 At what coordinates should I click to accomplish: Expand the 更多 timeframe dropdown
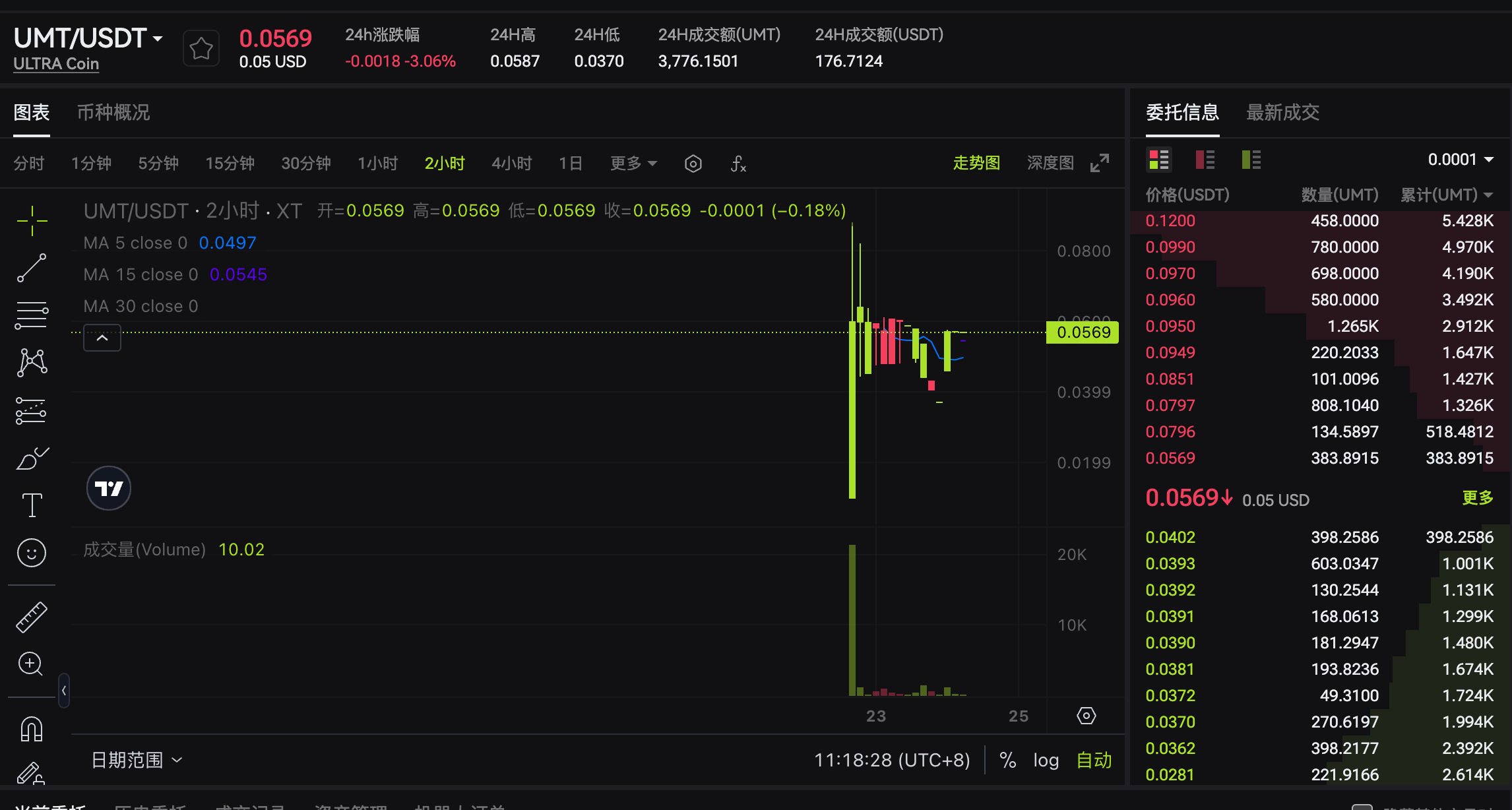tap(632, 163)
